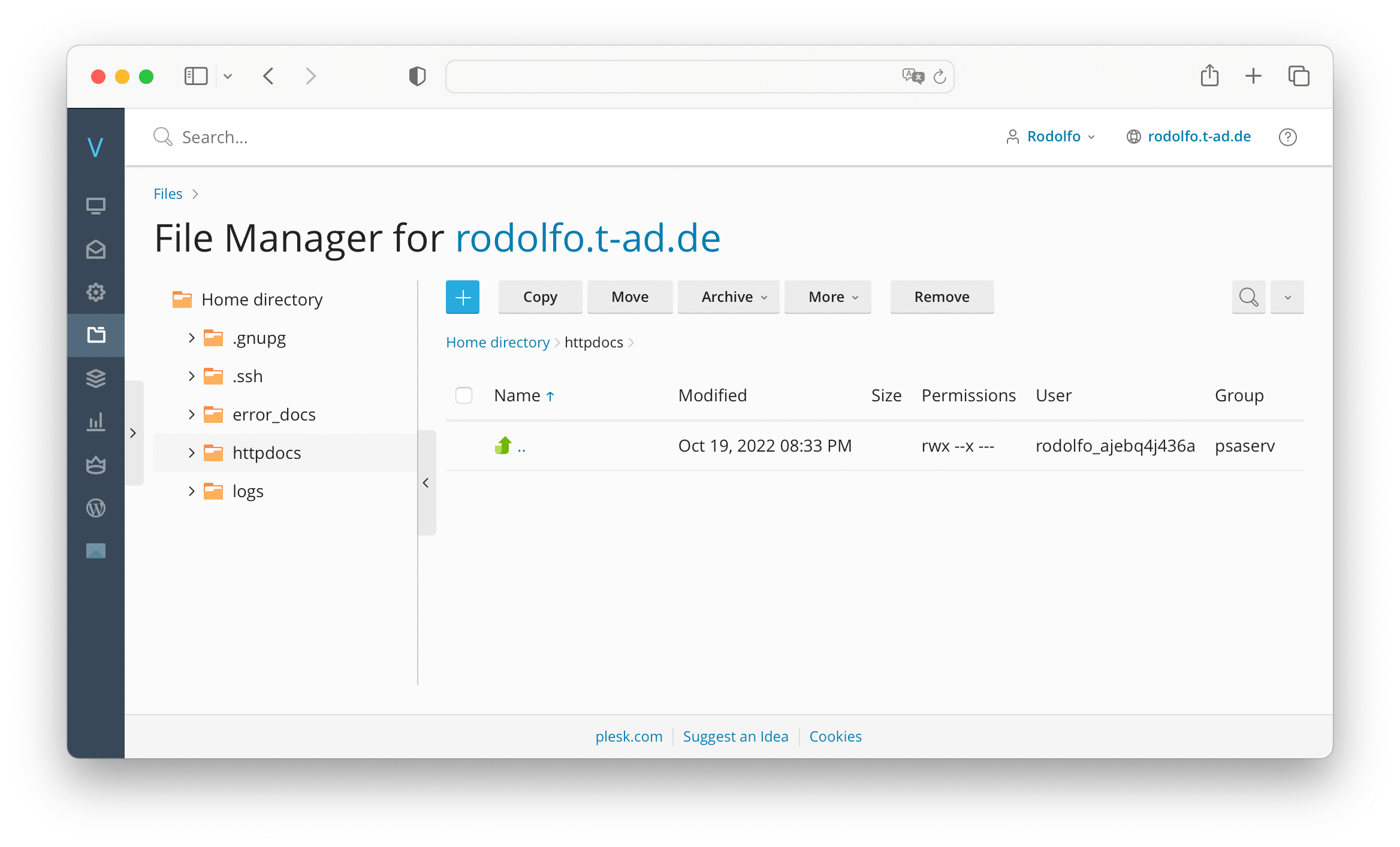This screenshot has height=847, width=1400.
Task: Select the Files folder icon in sidebar
Action: (96, 335)
